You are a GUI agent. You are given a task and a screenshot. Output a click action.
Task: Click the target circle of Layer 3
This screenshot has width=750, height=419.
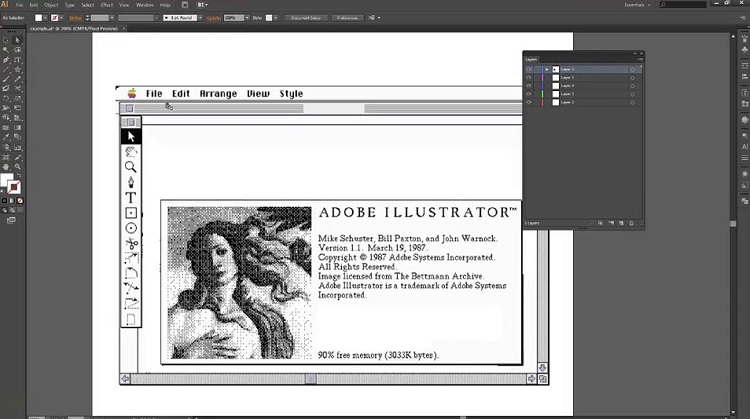[x=632, y=94]
